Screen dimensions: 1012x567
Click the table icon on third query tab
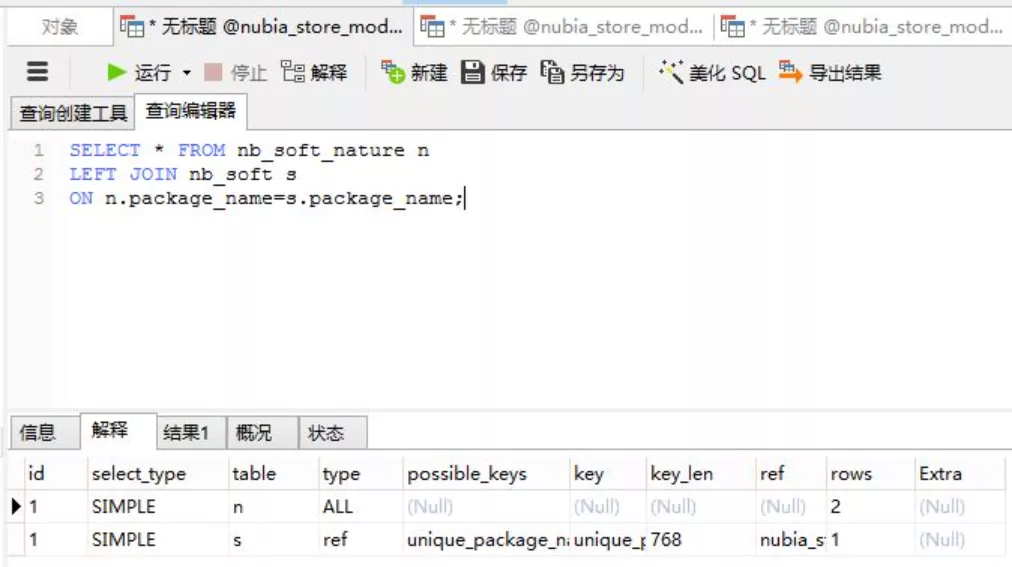pos(732,26)
